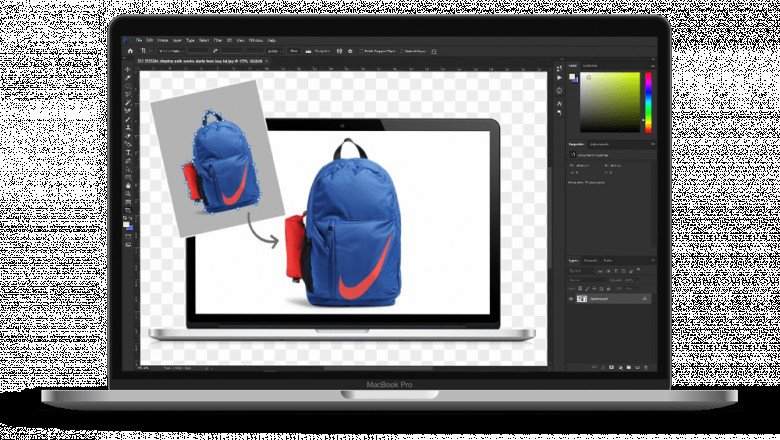Add a layer style with fx icon
780x440 pixels.
pyautogui.click(x=603, y=367)
